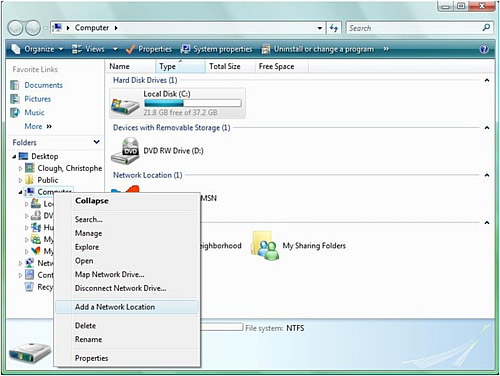Click Uninstall or change a program
Viewport: 500px width, 376px height.
pos(317,49)
